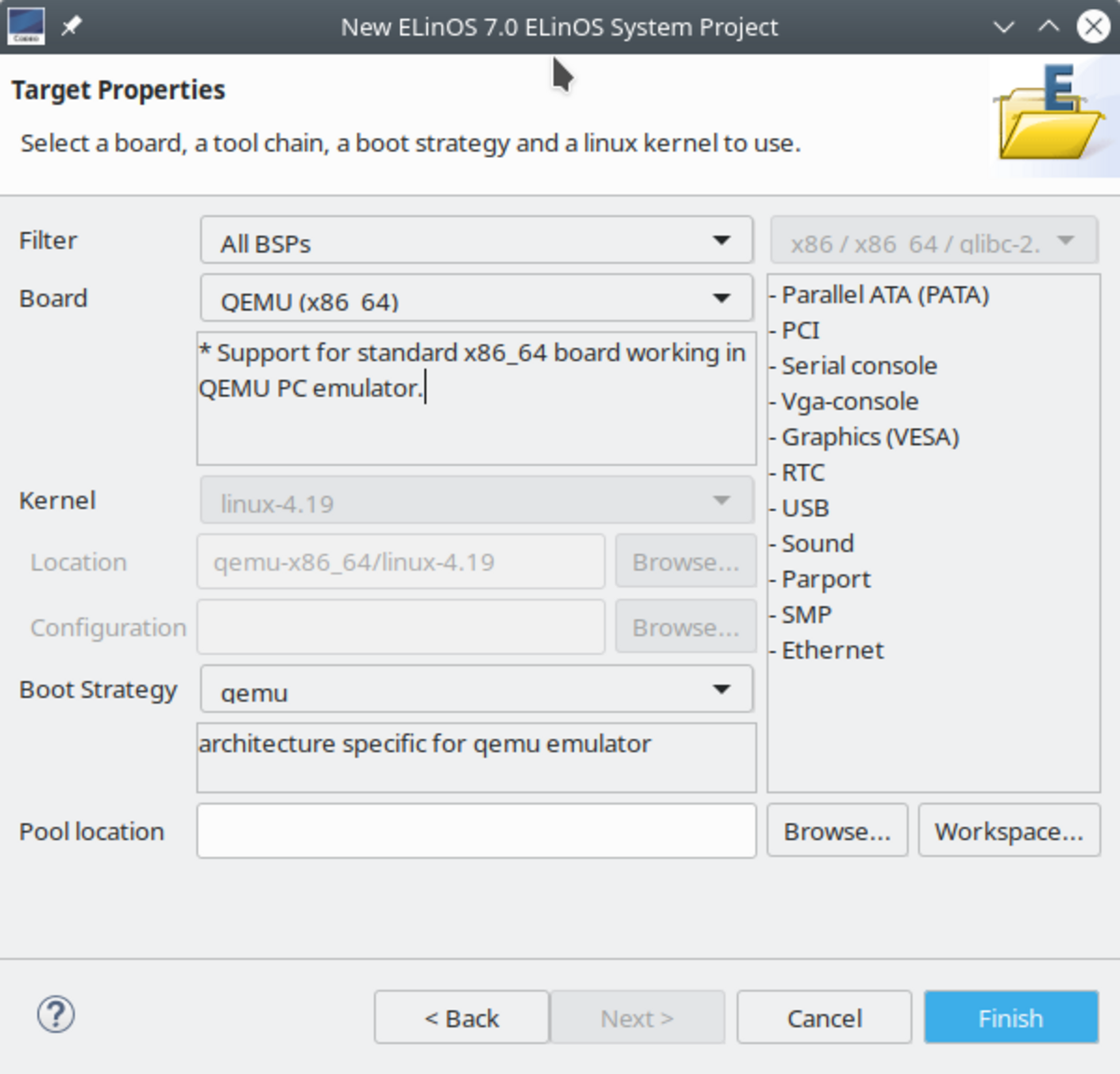
Task: Select the Ethernet feature in the list
Action: click(832, 651)
